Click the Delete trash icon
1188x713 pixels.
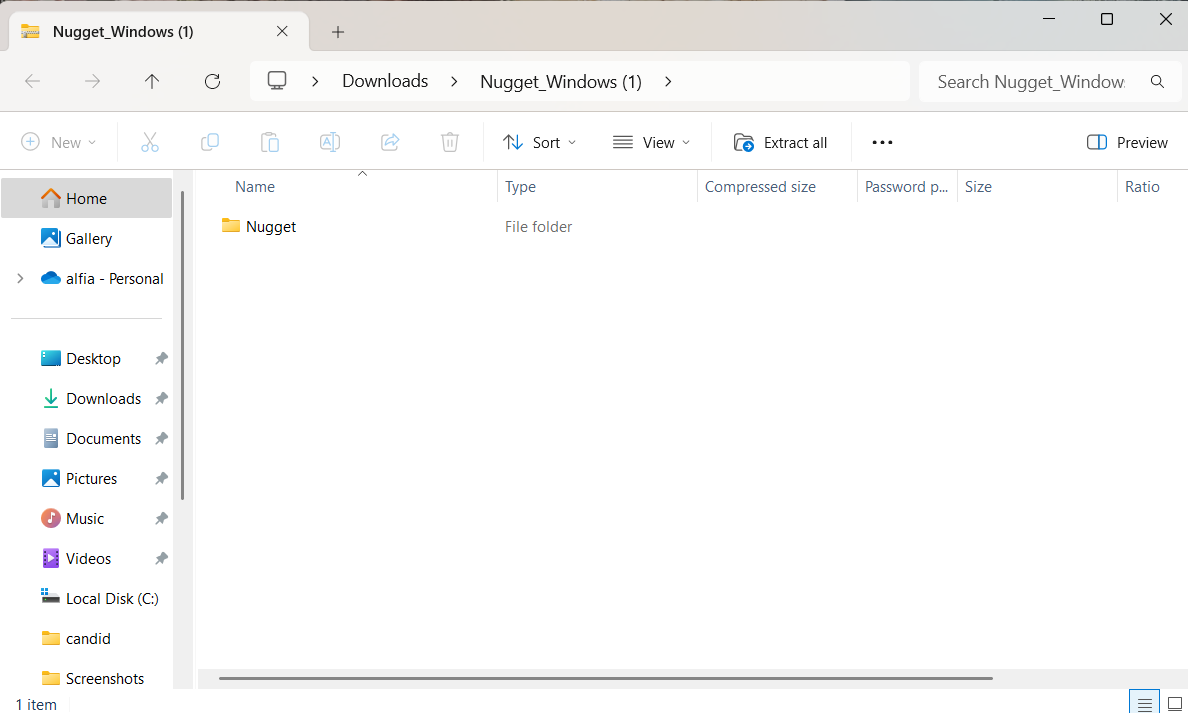pyautogui.click(x=450, y=142)
